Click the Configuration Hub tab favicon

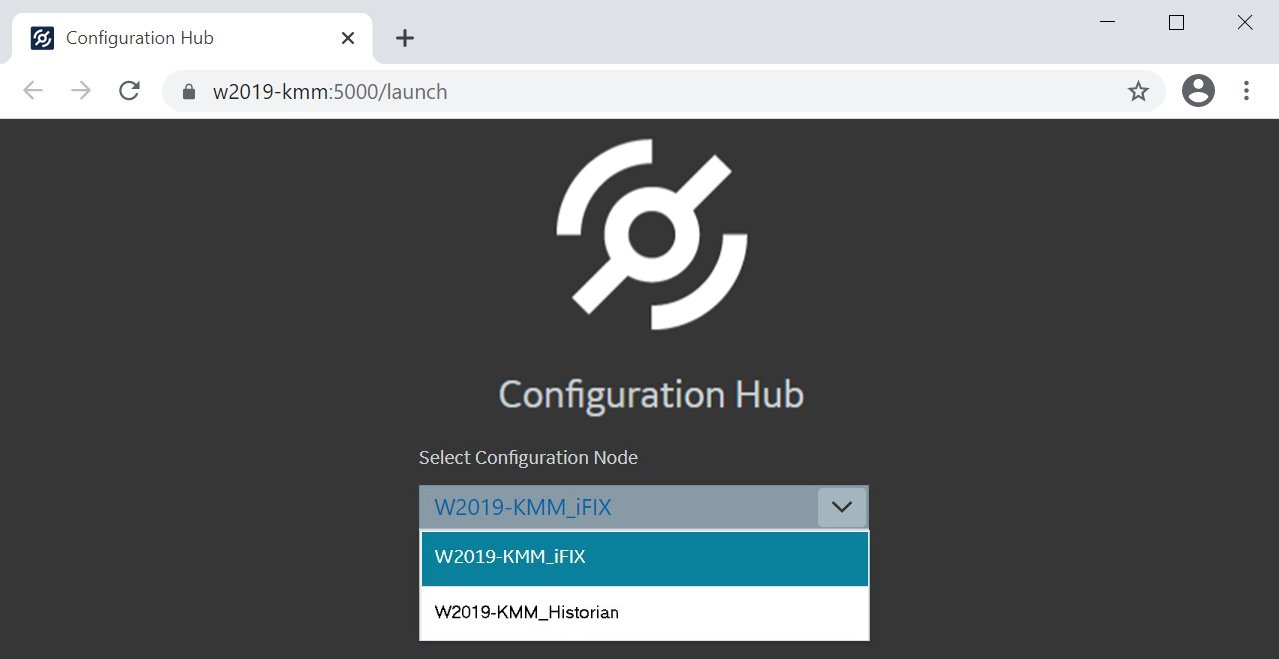tap(42, 38)
